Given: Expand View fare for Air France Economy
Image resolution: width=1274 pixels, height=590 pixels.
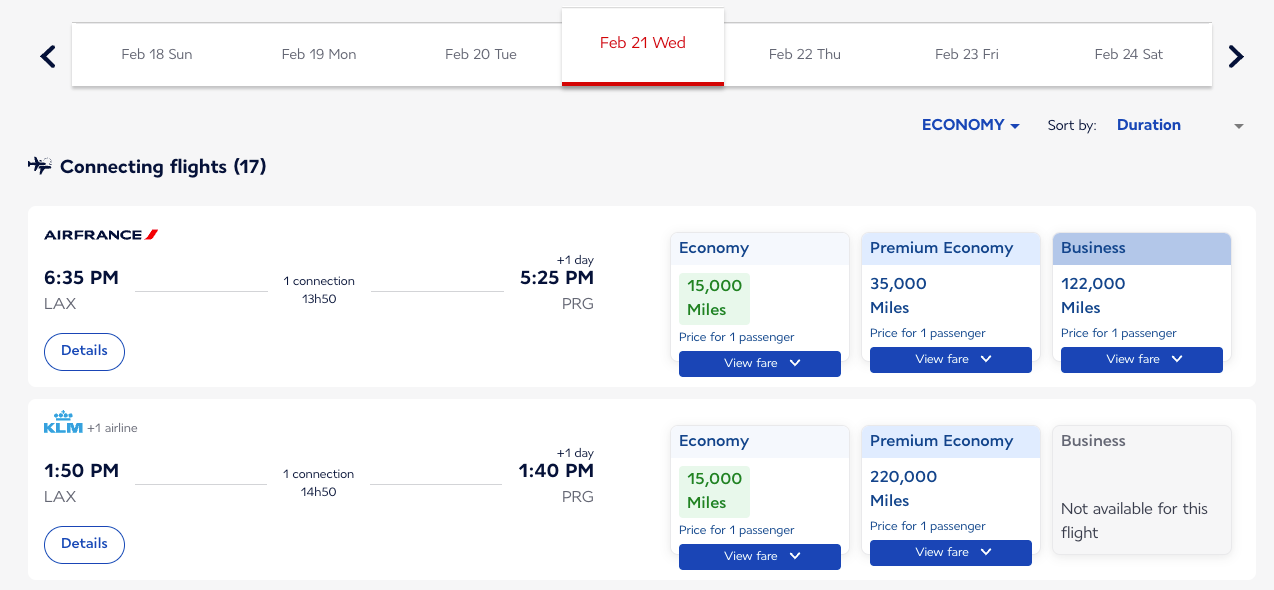Looking at the screenshot, I should tap(759, 364).
